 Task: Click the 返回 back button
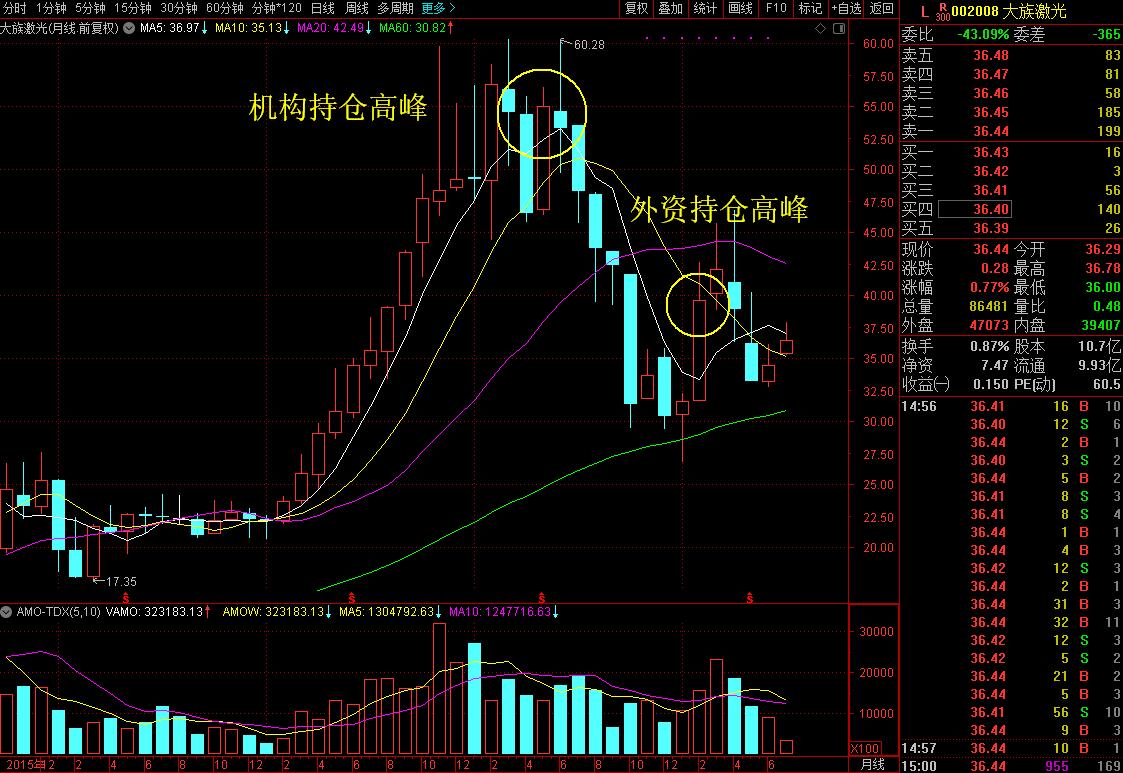tap(882, 9)
